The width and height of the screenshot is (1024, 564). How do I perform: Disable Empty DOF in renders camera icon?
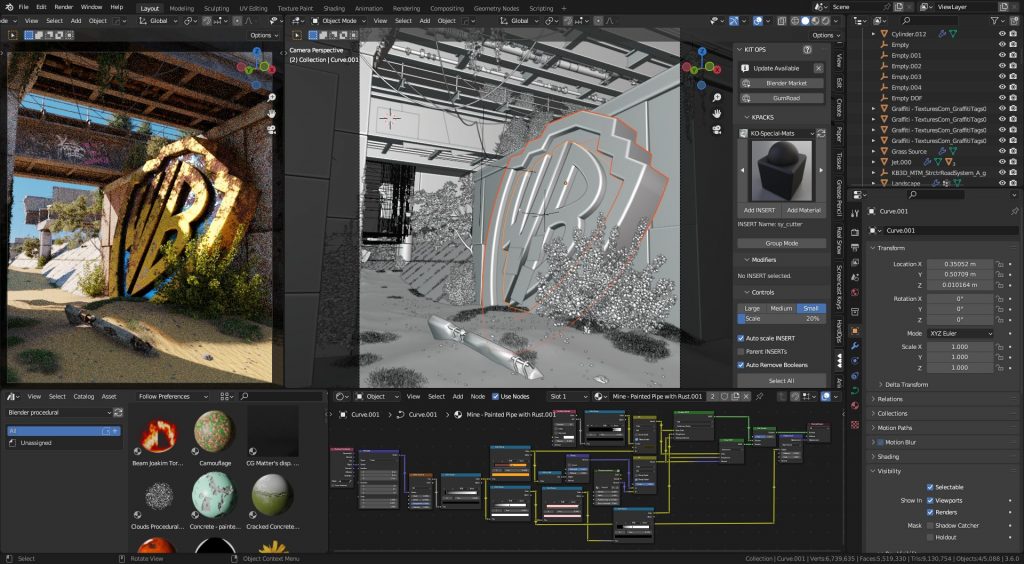[1013, 98]
